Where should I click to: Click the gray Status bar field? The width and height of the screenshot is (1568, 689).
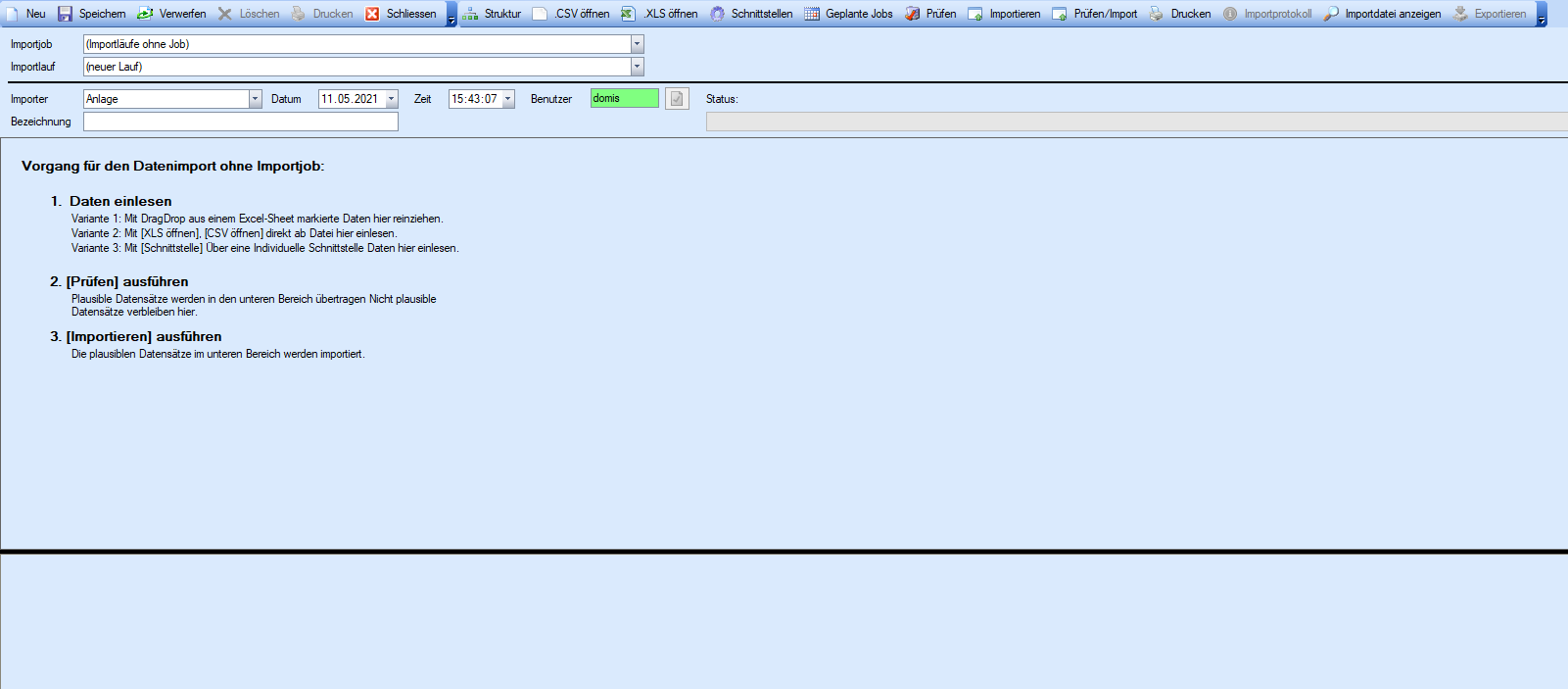click(1136, 122)
